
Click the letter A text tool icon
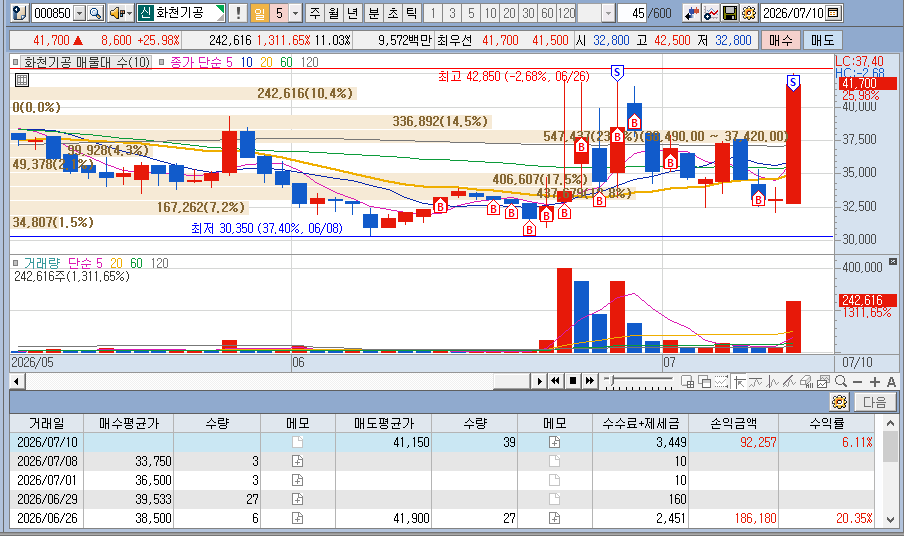[891, 382]
